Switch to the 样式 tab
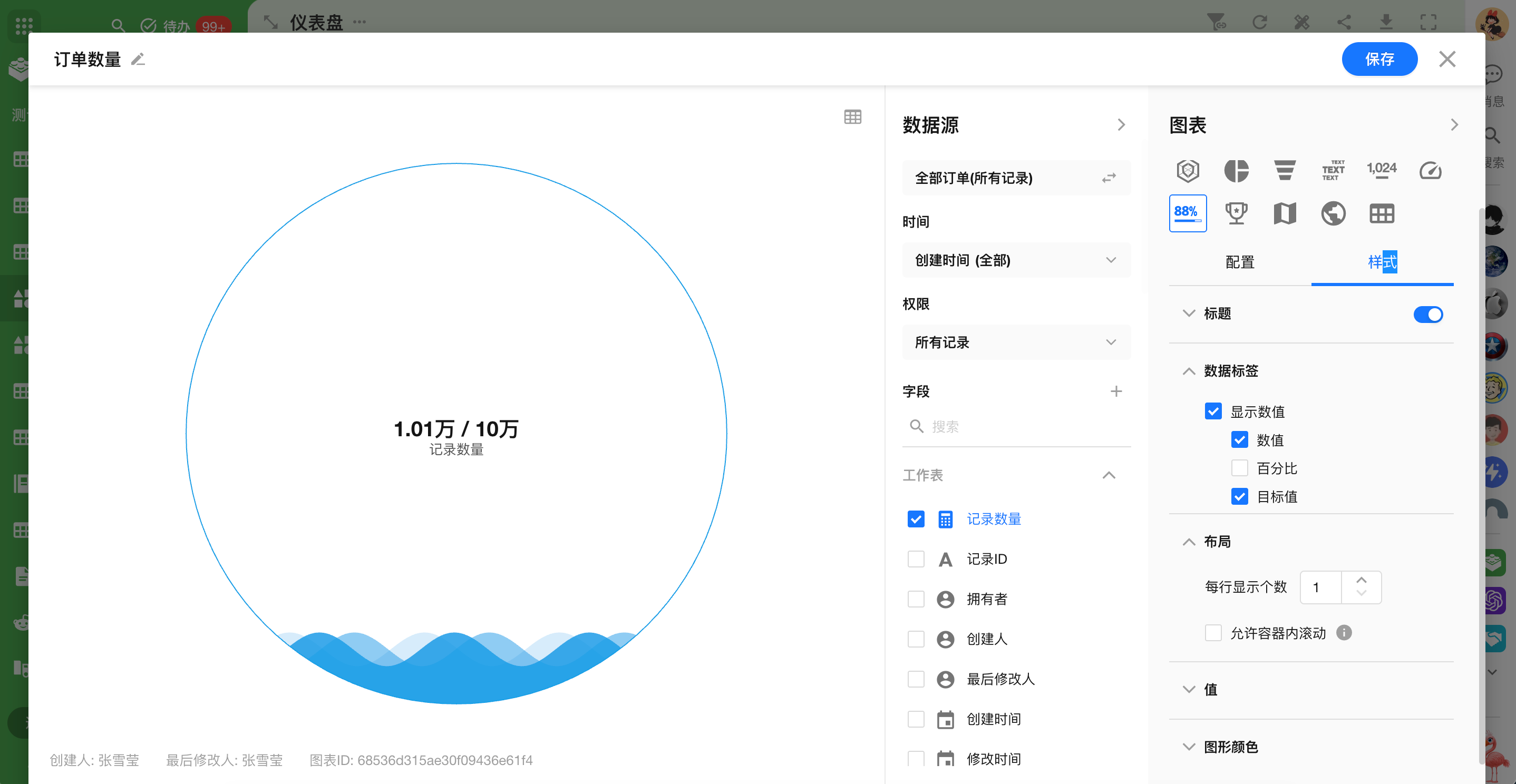 (1382, 262)
